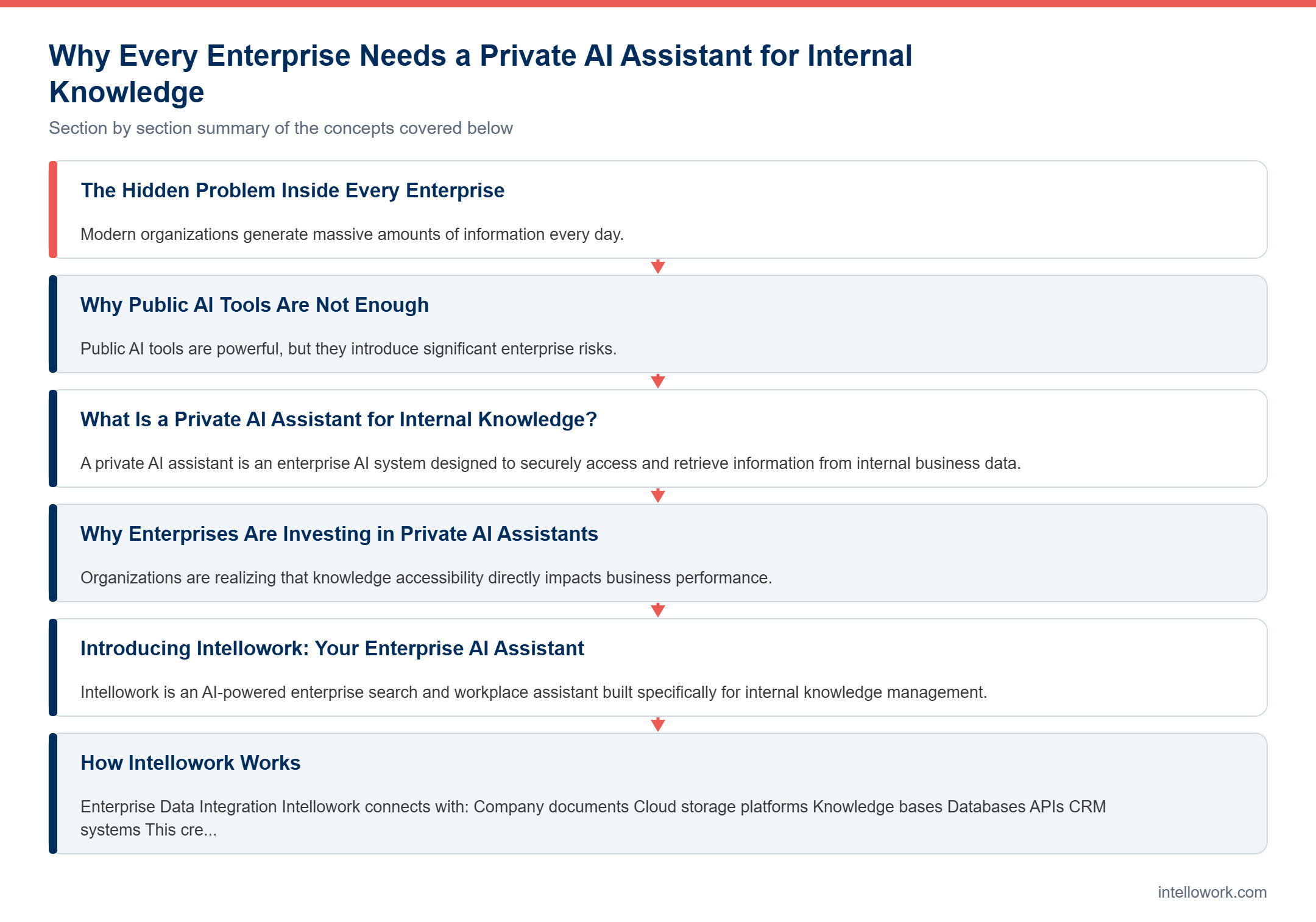Screen dimensions: 1316x922
Task: Open the intellowork.com footer link
Action: click(x=1212, y=892)
